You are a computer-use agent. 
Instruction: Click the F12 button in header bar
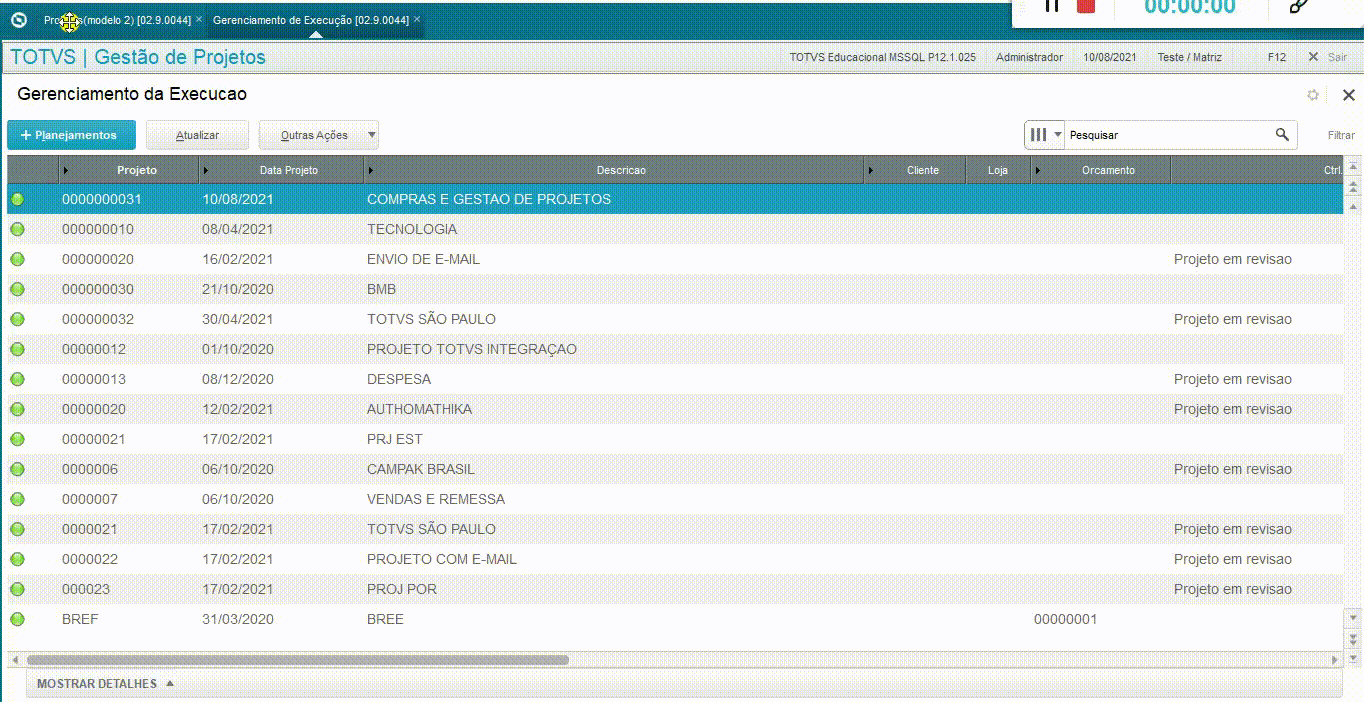(1277, 57)
